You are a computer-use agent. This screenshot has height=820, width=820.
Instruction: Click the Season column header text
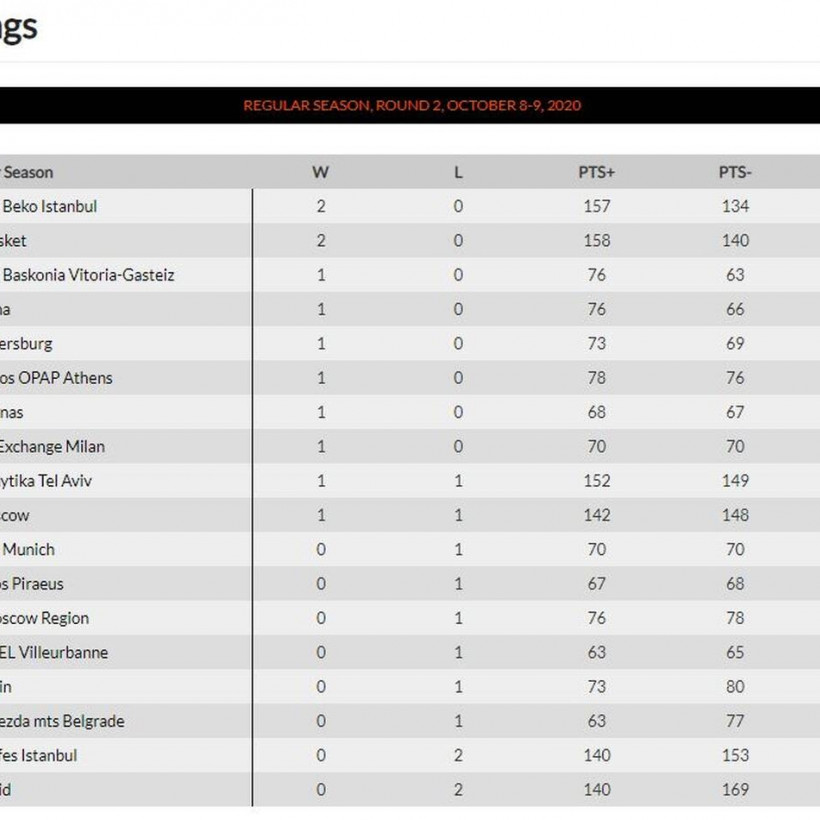point(28,172)
